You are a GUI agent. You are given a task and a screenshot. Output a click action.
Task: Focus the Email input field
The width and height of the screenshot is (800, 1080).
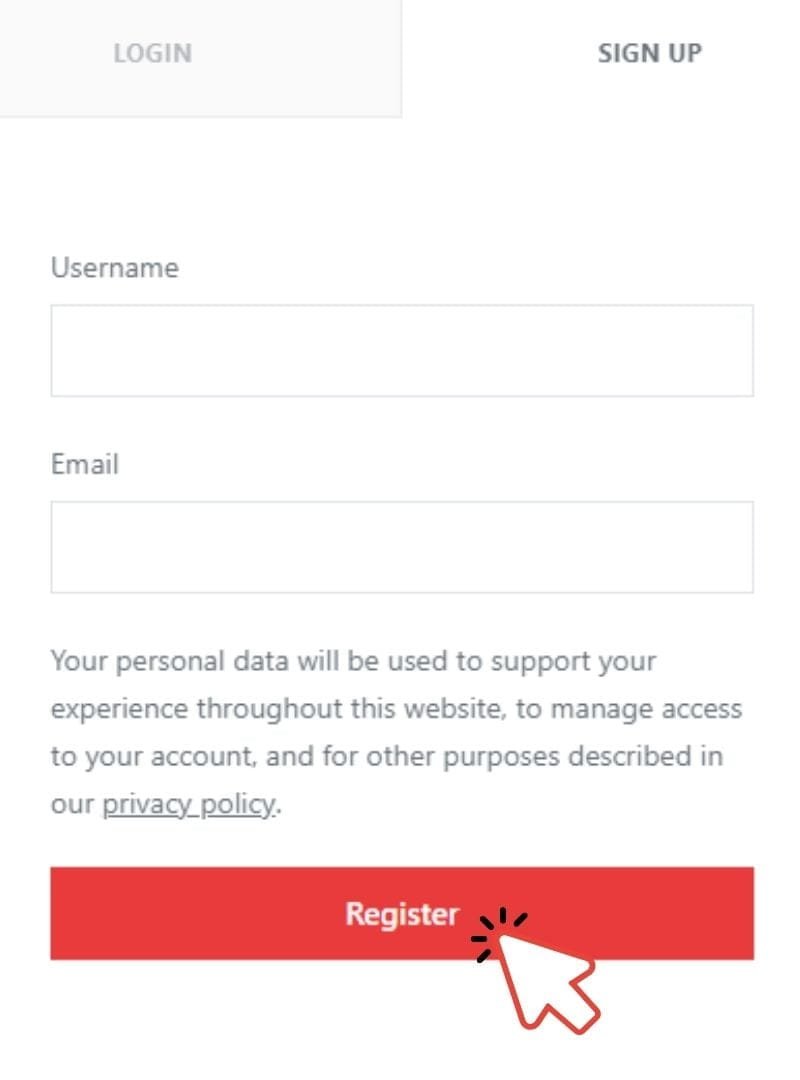402,547
